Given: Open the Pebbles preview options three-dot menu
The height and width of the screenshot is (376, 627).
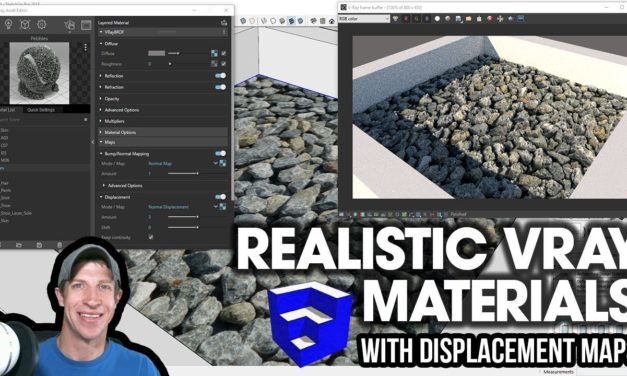Looking at the screenshot, I should pyautogui.click(x=85, y=47).
